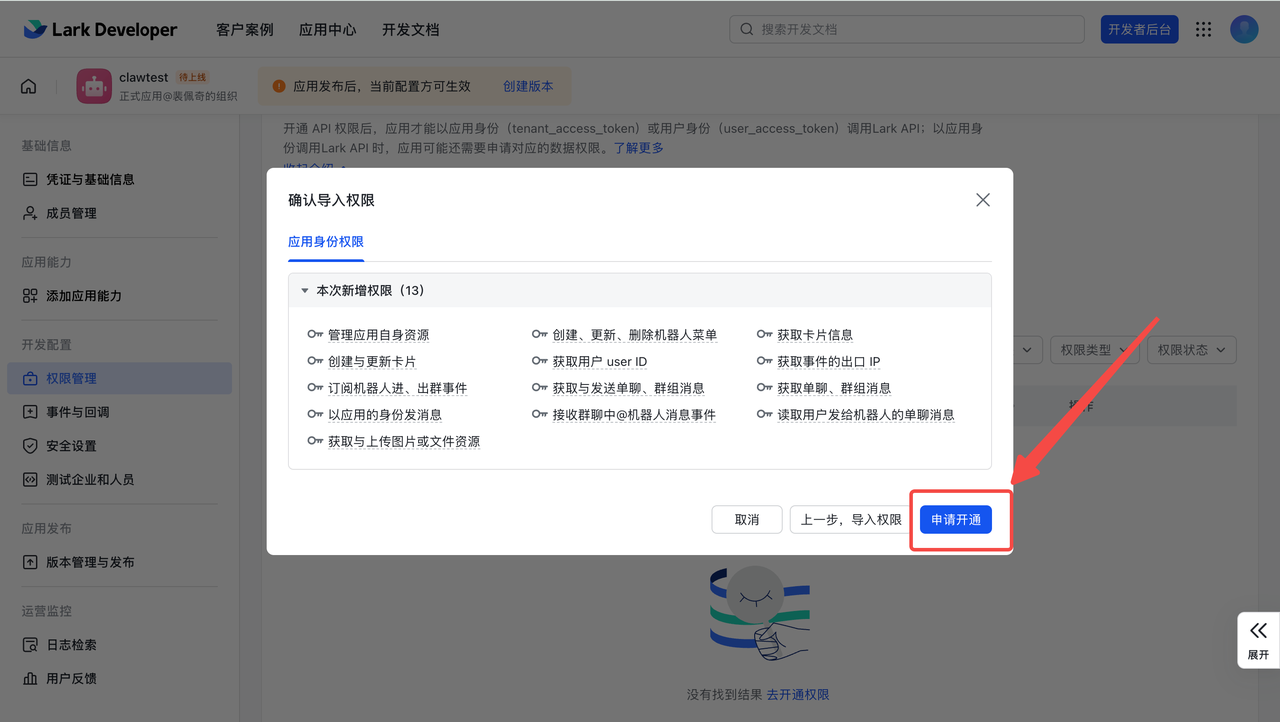This screenshot has height=722, width=1280.
Task: Select the 应用身份权限 tab
Action: [326, 242]
